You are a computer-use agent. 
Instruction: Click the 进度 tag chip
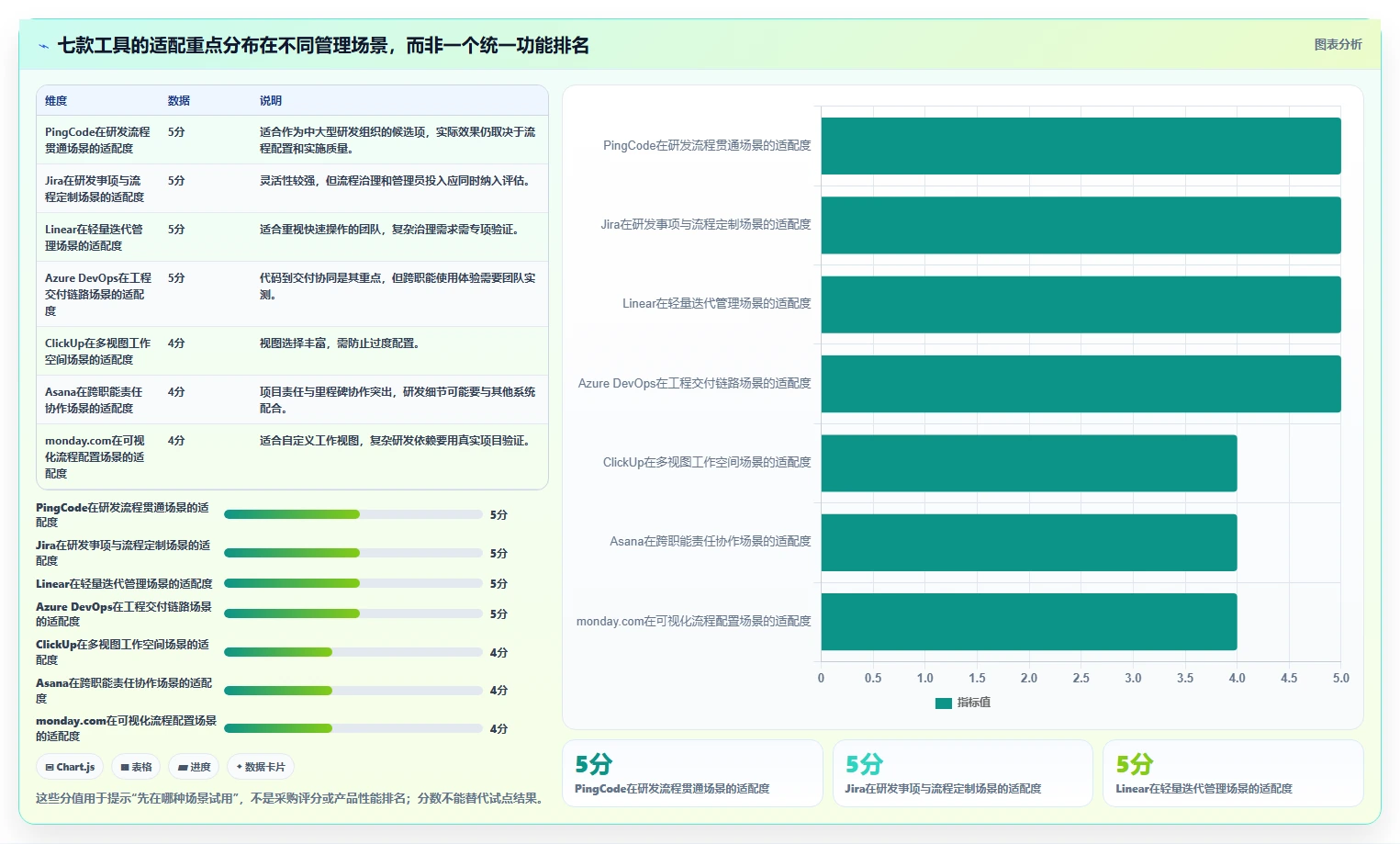195,767
